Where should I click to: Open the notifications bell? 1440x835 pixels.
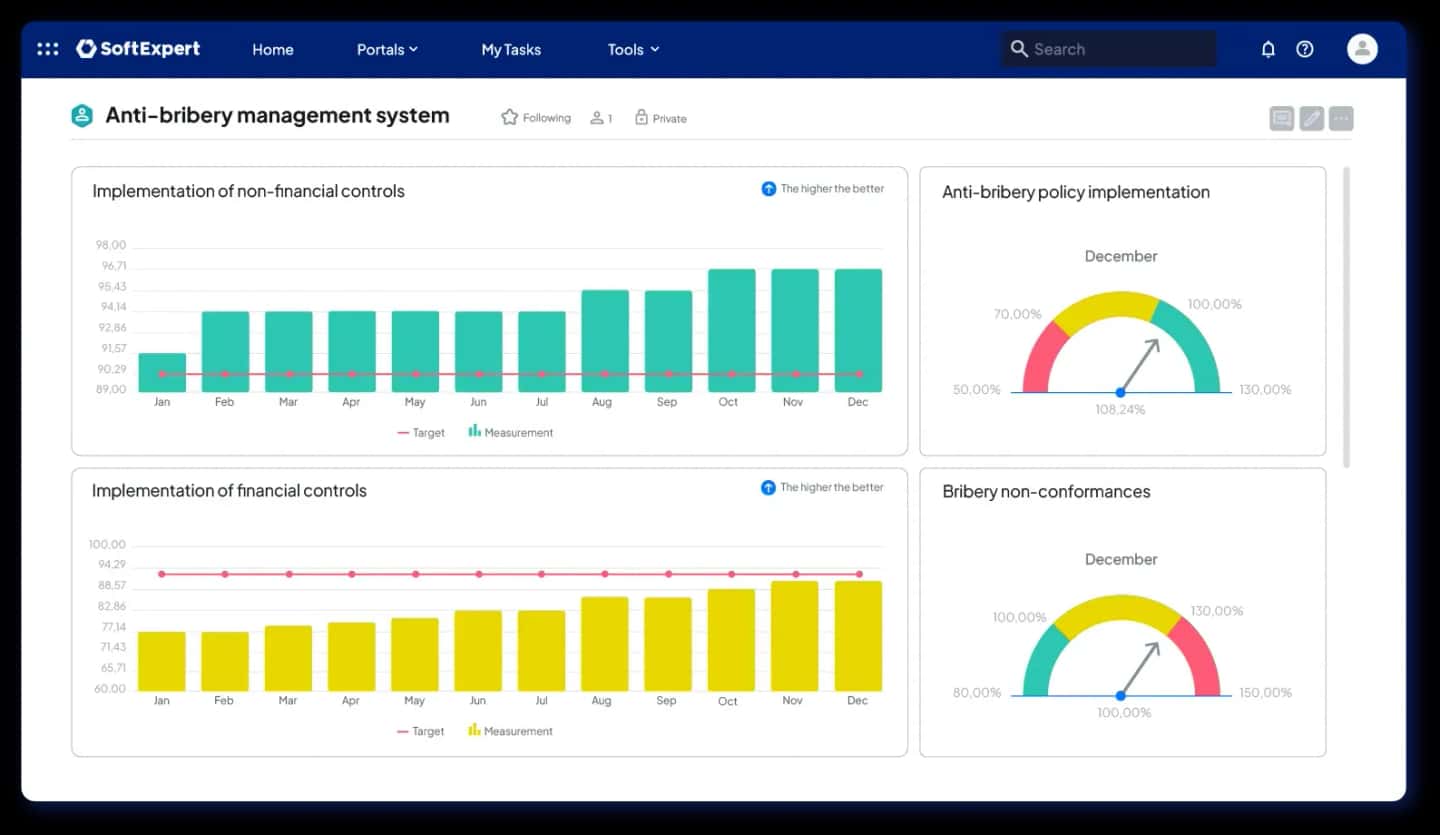tap(1268, 49)
